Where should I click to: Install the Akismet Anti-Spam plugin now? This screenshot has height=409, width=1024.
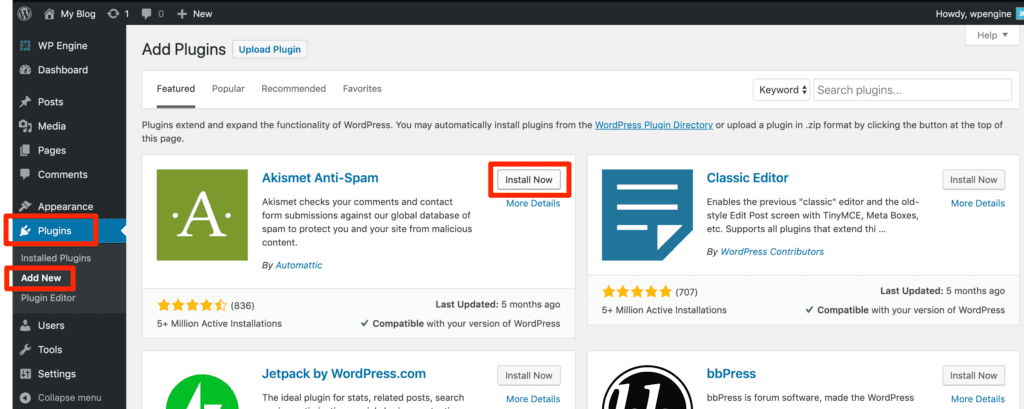529,180
